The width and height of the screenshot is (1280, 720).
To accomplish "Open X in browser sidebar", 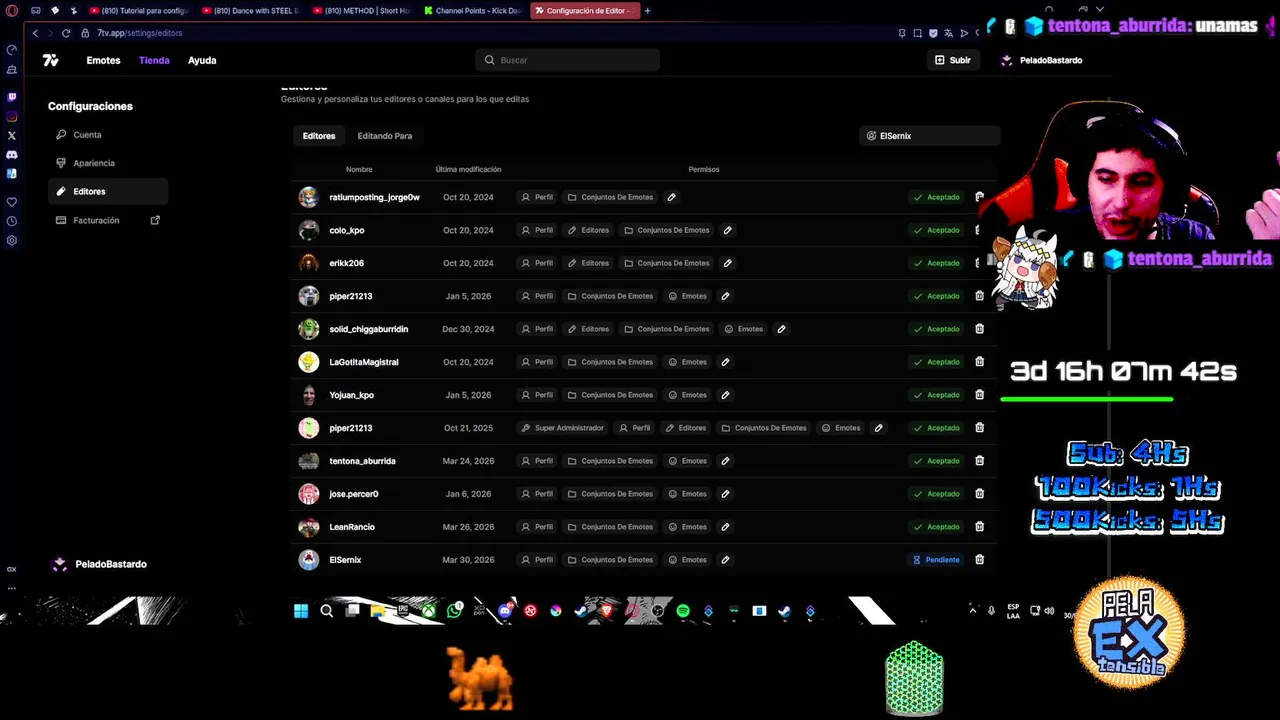I will (12, 135).
